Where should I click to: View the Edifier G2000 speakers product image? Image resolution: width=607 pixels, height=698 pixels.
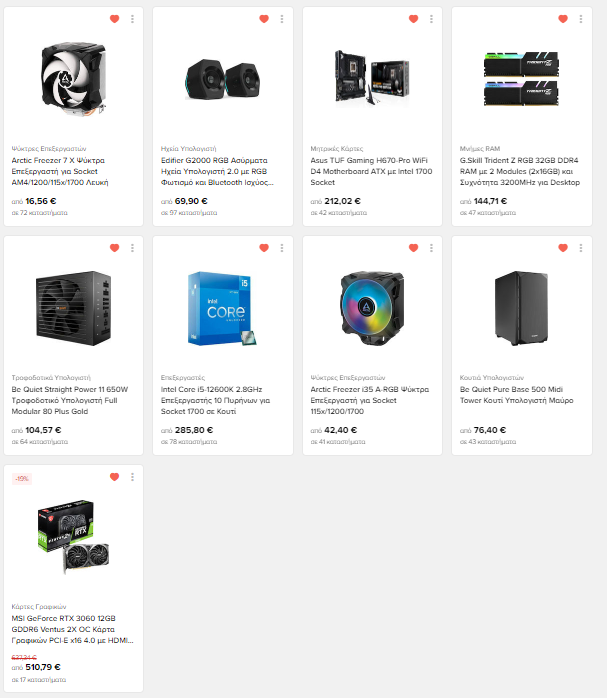[223, 80]
